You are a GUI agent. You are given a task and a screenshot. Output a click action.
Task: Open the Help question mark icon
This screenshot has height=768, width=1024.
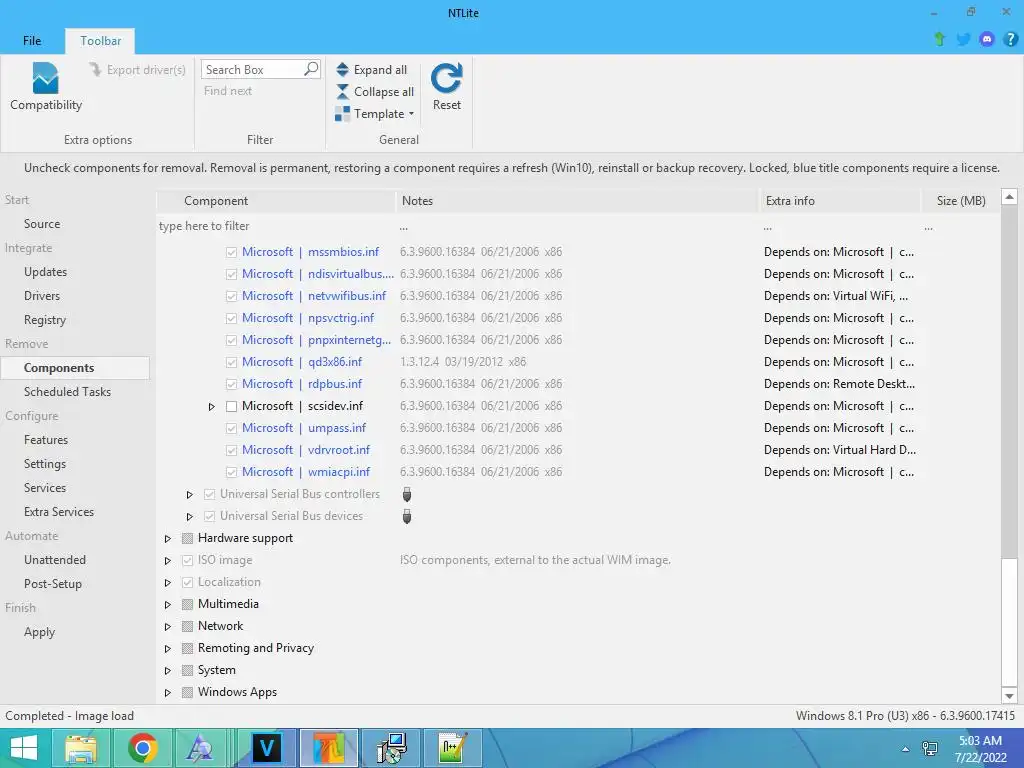click(x=1010, y=39)
